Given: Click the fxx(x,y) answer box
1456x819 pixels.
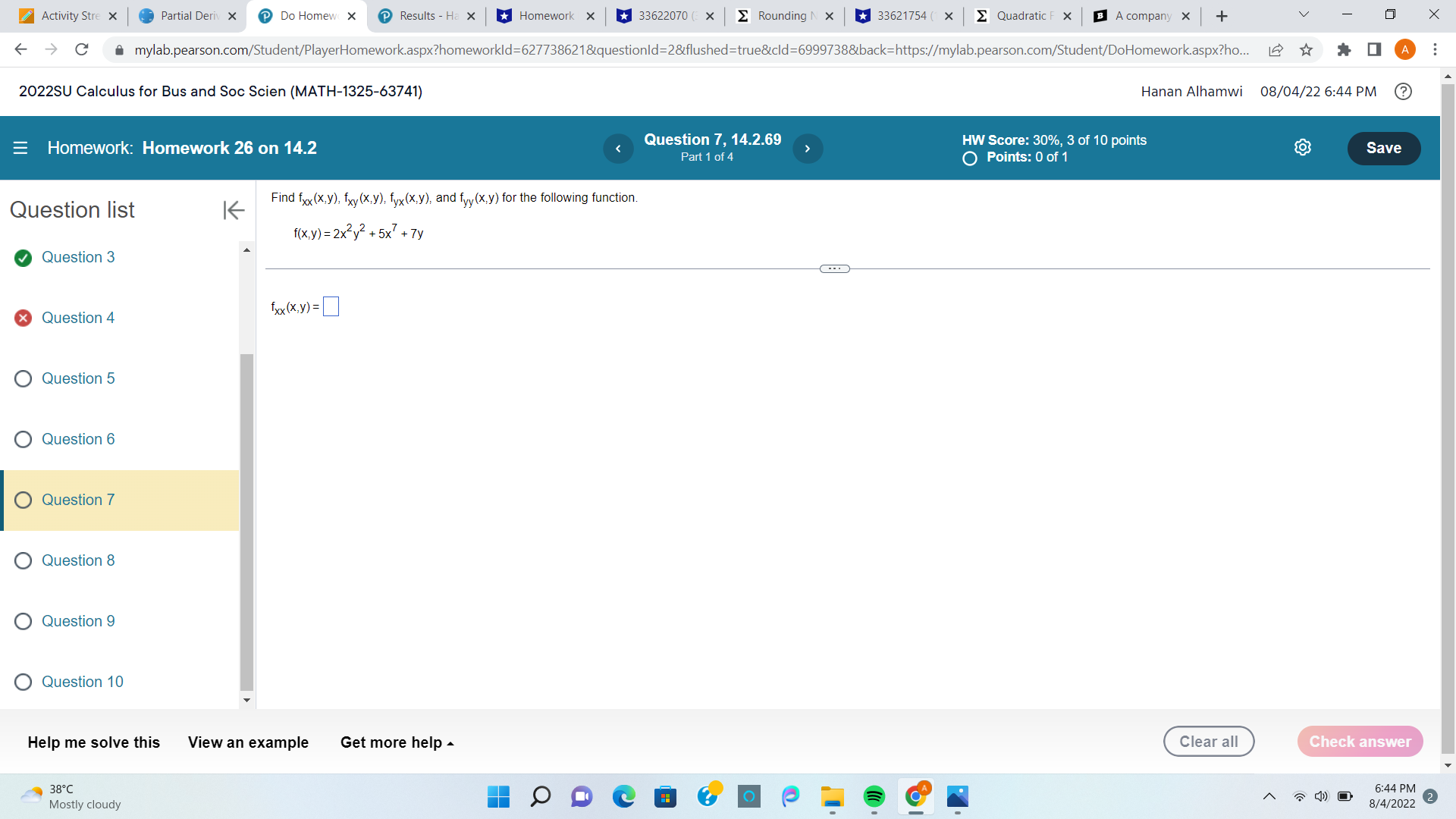Looking at the screenshot, I should [330, 306].
